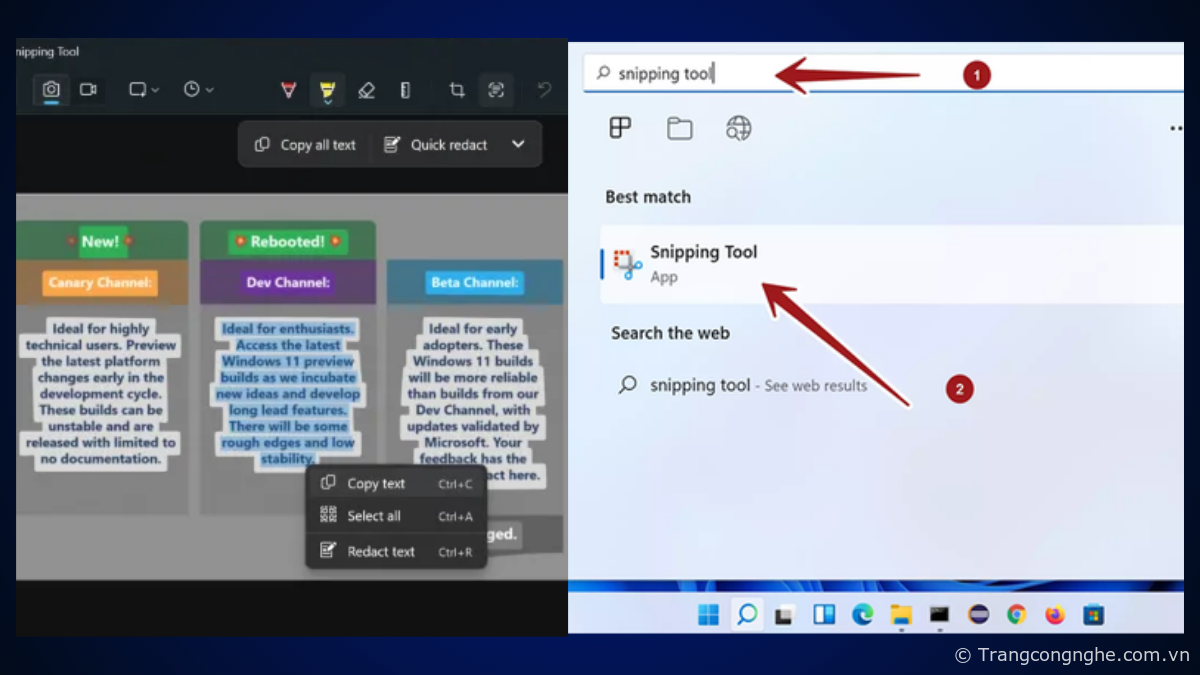Expand the snip shape mode dropdown

(x=143, y=90)
